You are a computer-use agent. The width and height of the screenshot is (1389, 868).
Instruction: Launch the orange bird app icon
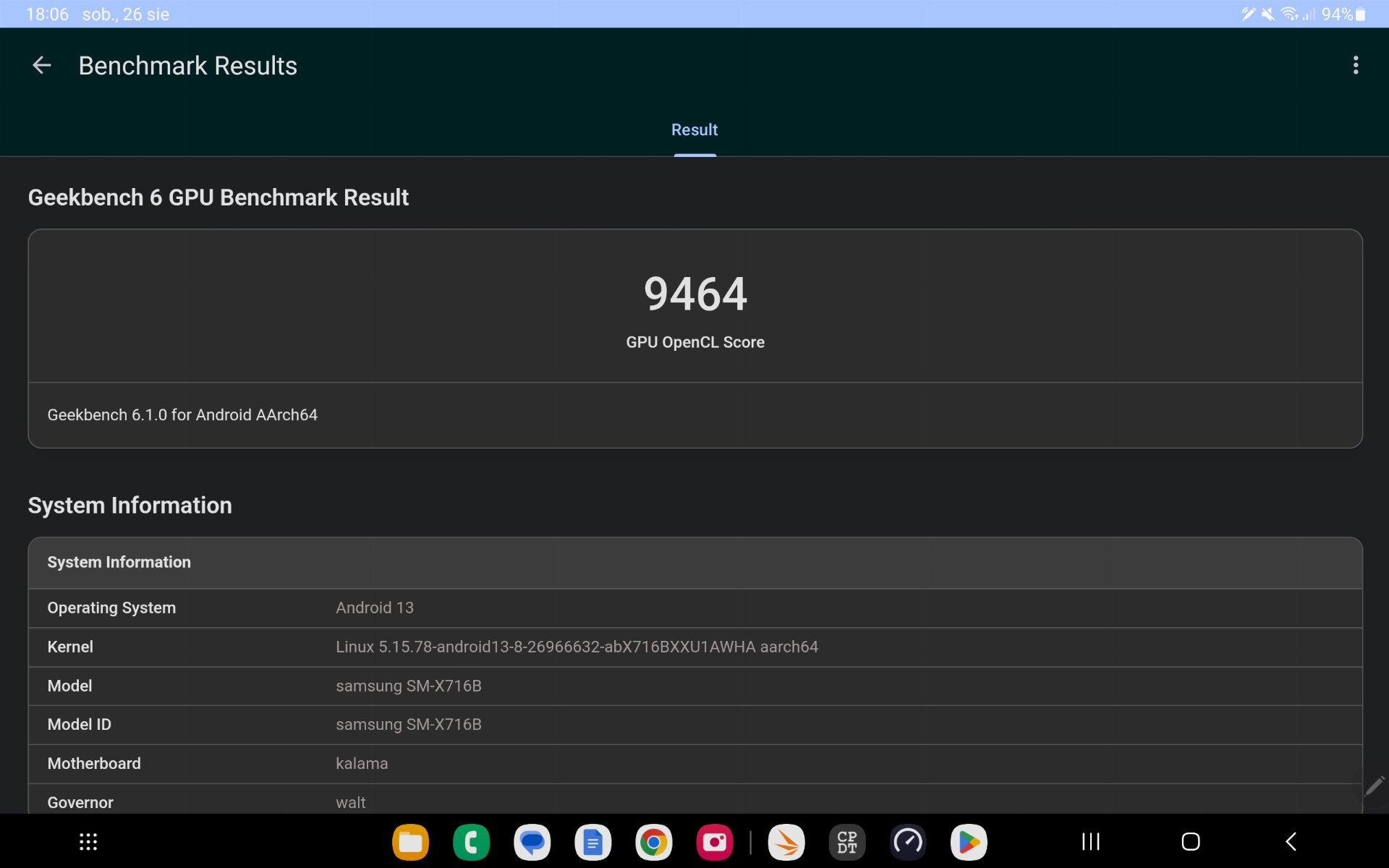pyautogui.click(x=786, y=842)
